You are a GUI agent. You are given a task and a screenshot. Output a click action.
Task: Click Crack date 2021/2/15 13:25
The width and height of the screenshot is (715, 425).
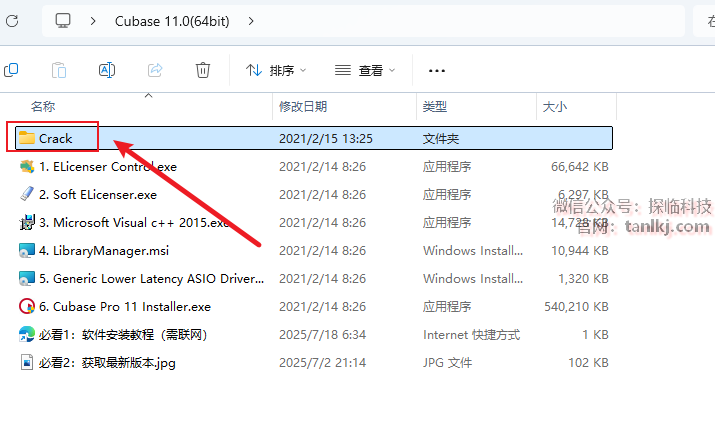click(326, 139)
